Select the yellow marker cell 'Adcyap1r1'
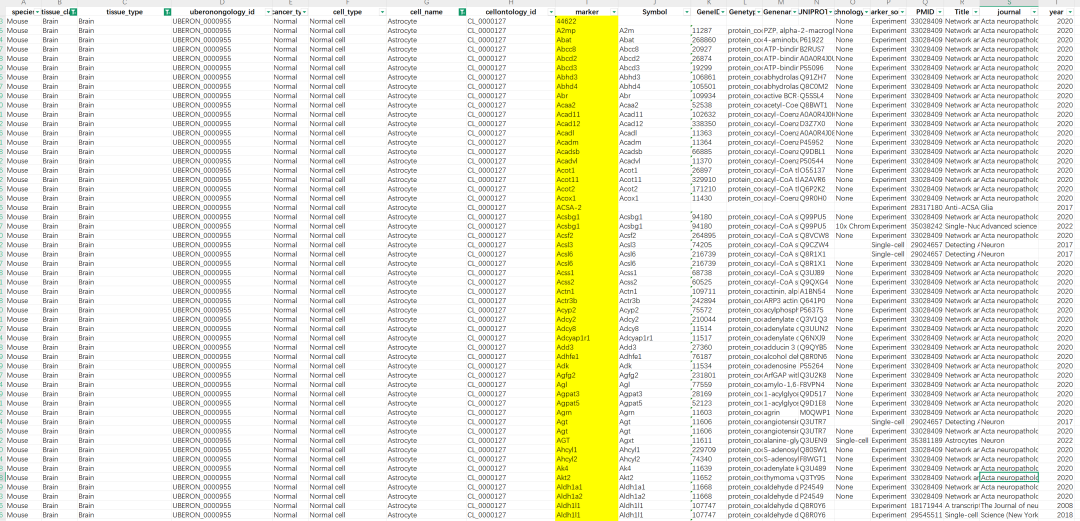 click(x=587, y=338)
